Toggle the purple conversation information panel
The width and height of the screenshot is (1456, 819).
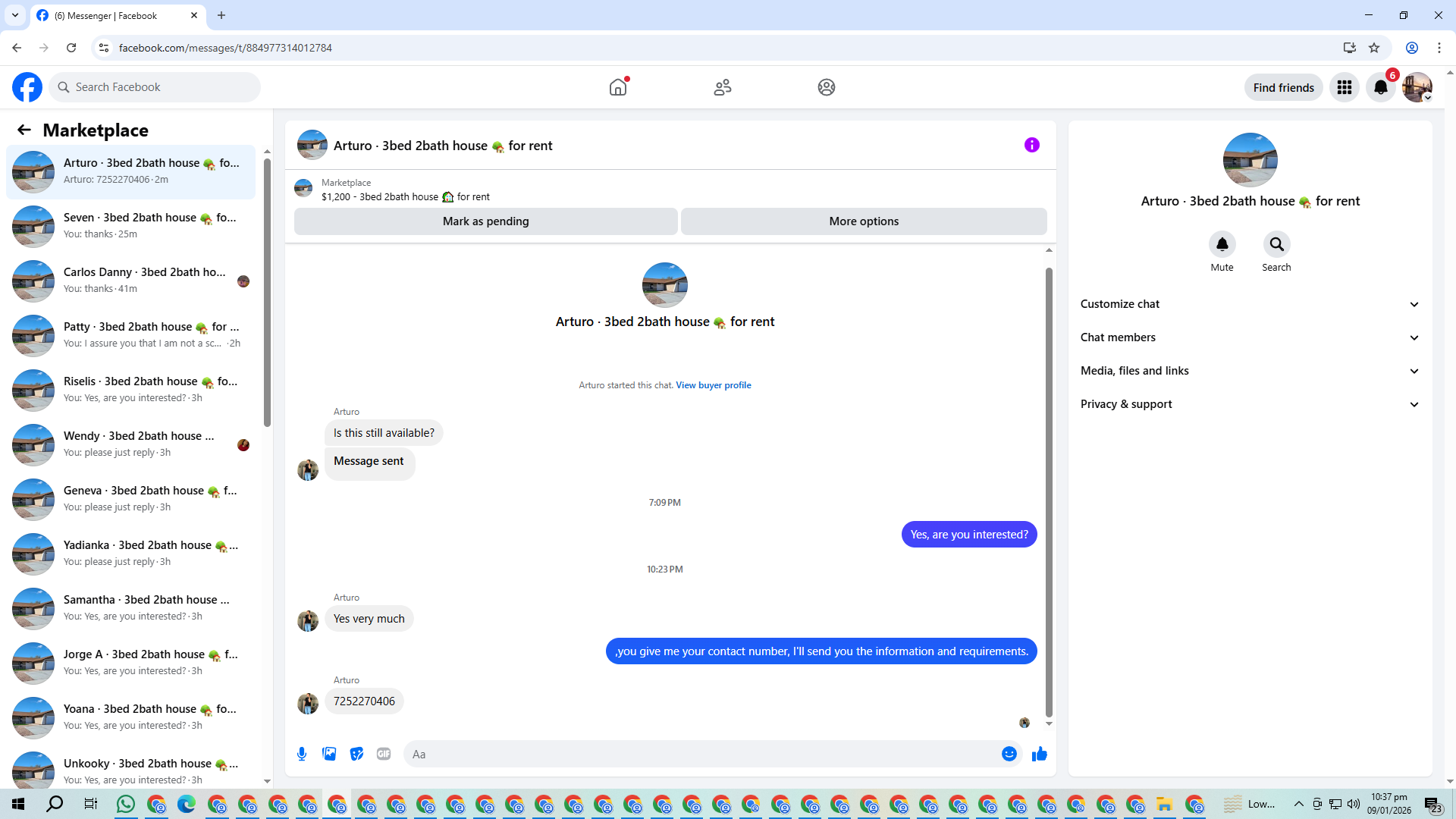point(1031,145)
